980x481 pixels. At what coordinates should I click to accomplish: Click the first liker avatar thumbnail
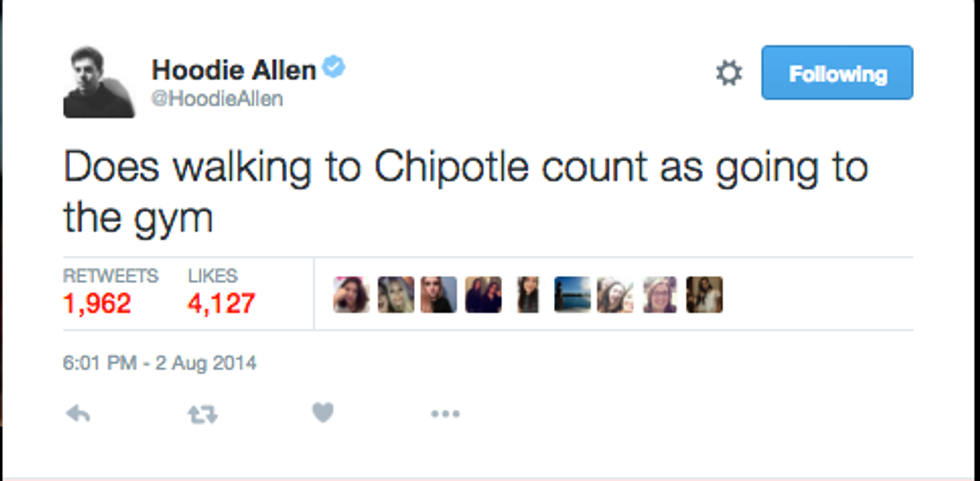tap(351, 295)
